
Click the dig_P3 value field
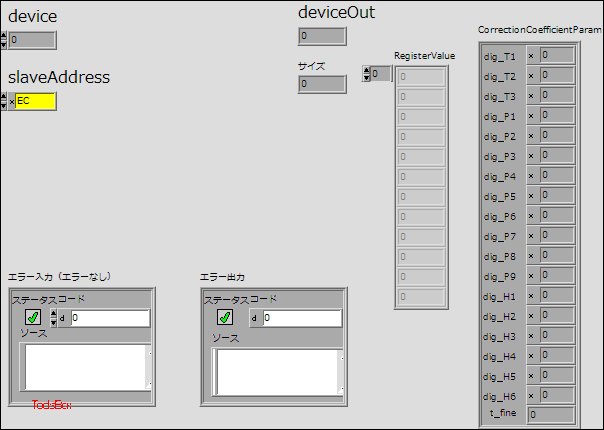coord(557,156)
